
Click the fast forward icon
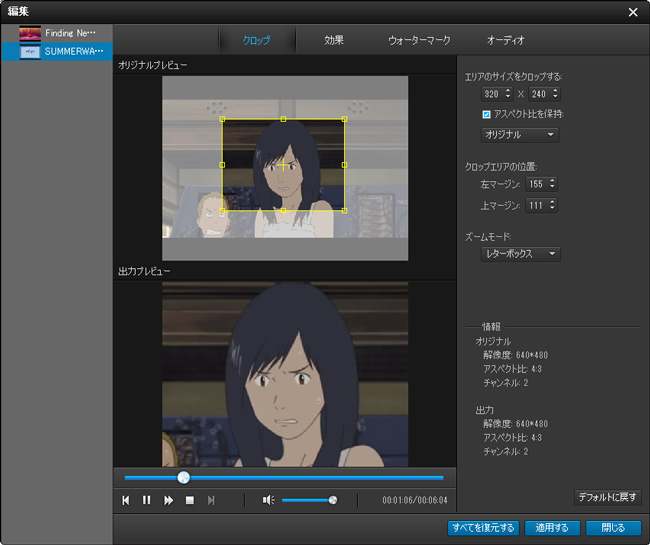point(168,500)
